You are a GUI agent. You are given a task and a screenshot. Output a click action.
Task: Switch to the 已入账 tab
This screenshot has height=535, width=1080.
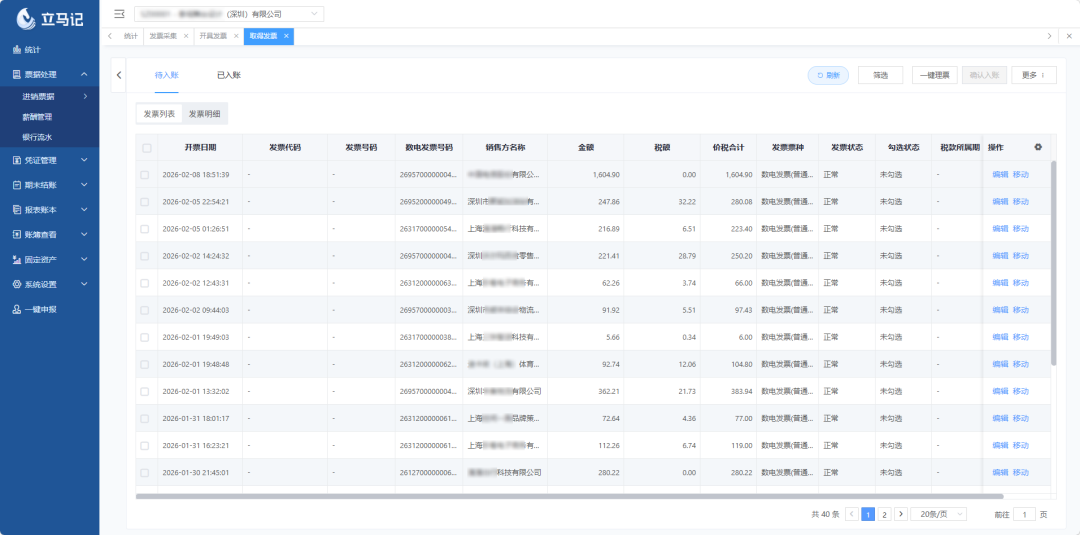point(228,75)
